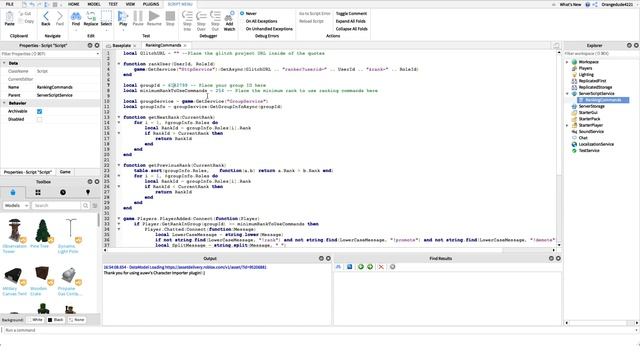The image size is (640, 360).
Task: Fold the rankUser function at line 3
Action: point(119,64)
